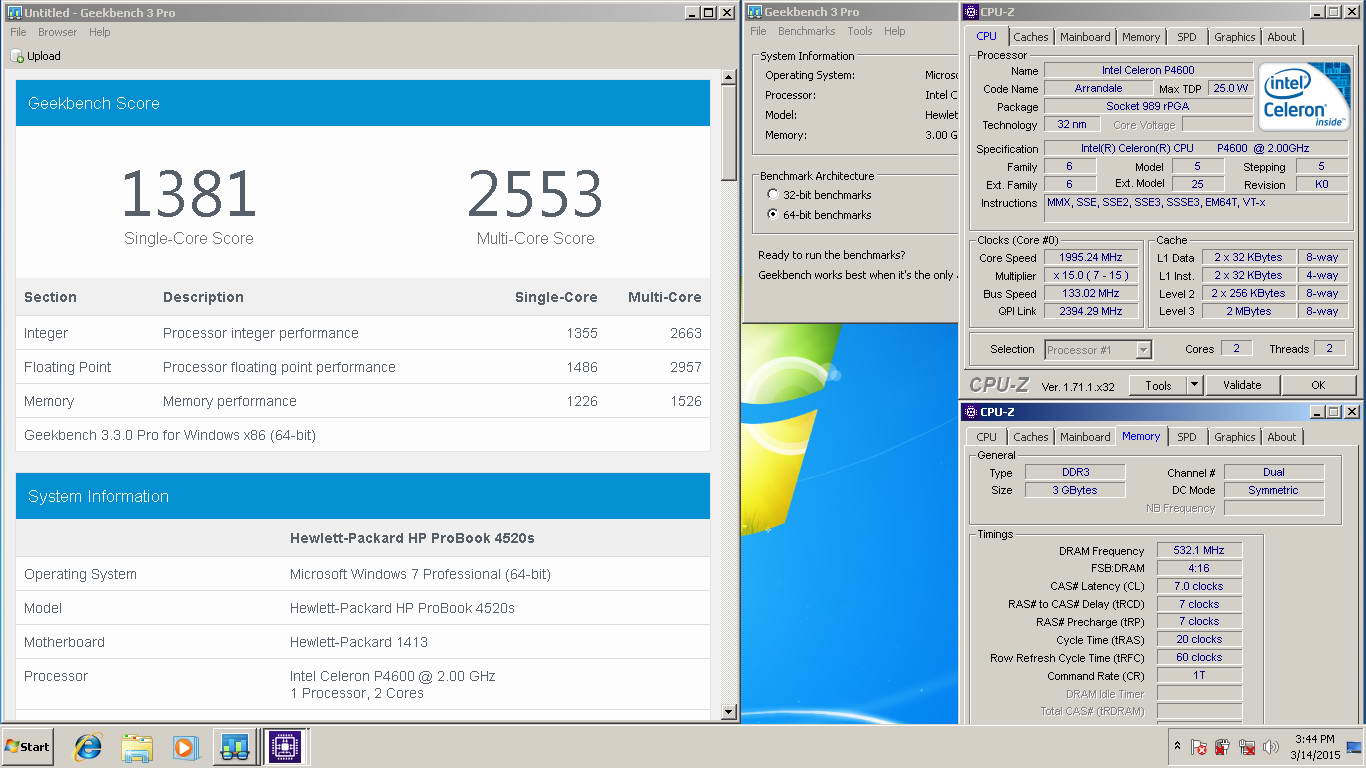
Task: Launch Windows Media Player from taskbar
Action: point(185,747)
